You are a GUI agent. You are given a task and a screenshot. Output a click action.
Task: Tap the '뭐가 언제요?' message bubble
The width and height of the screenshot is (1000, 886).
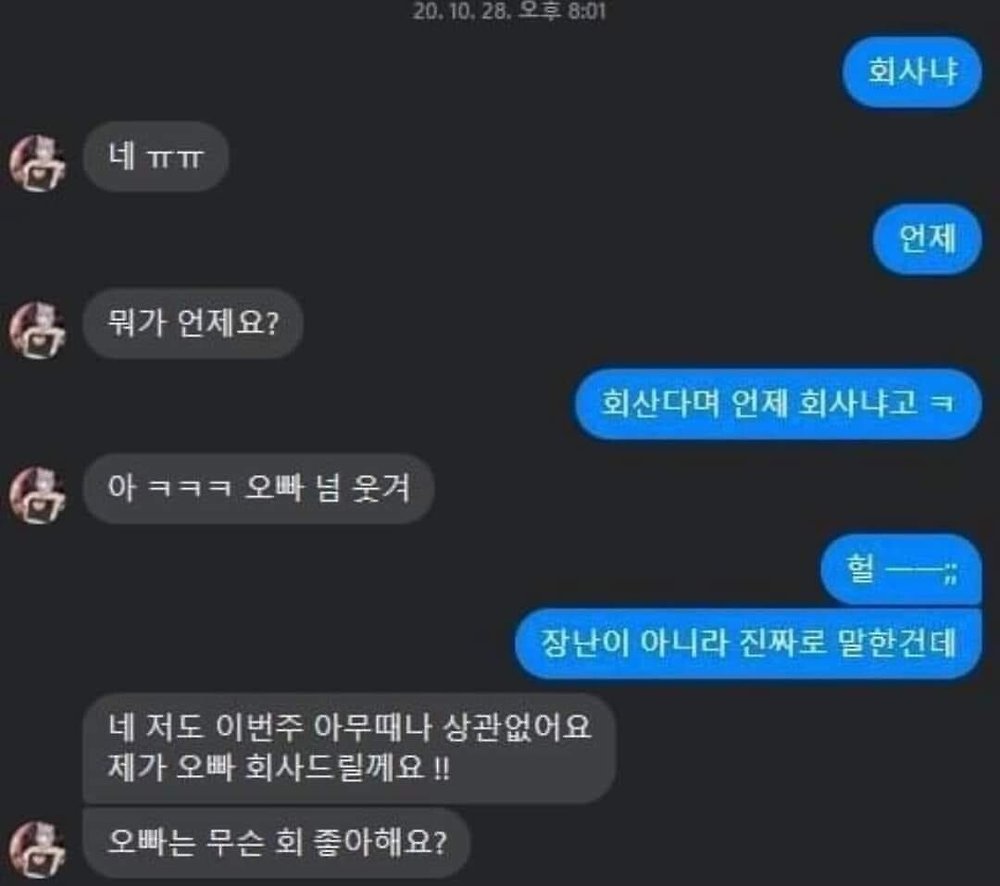coord(193,323)
